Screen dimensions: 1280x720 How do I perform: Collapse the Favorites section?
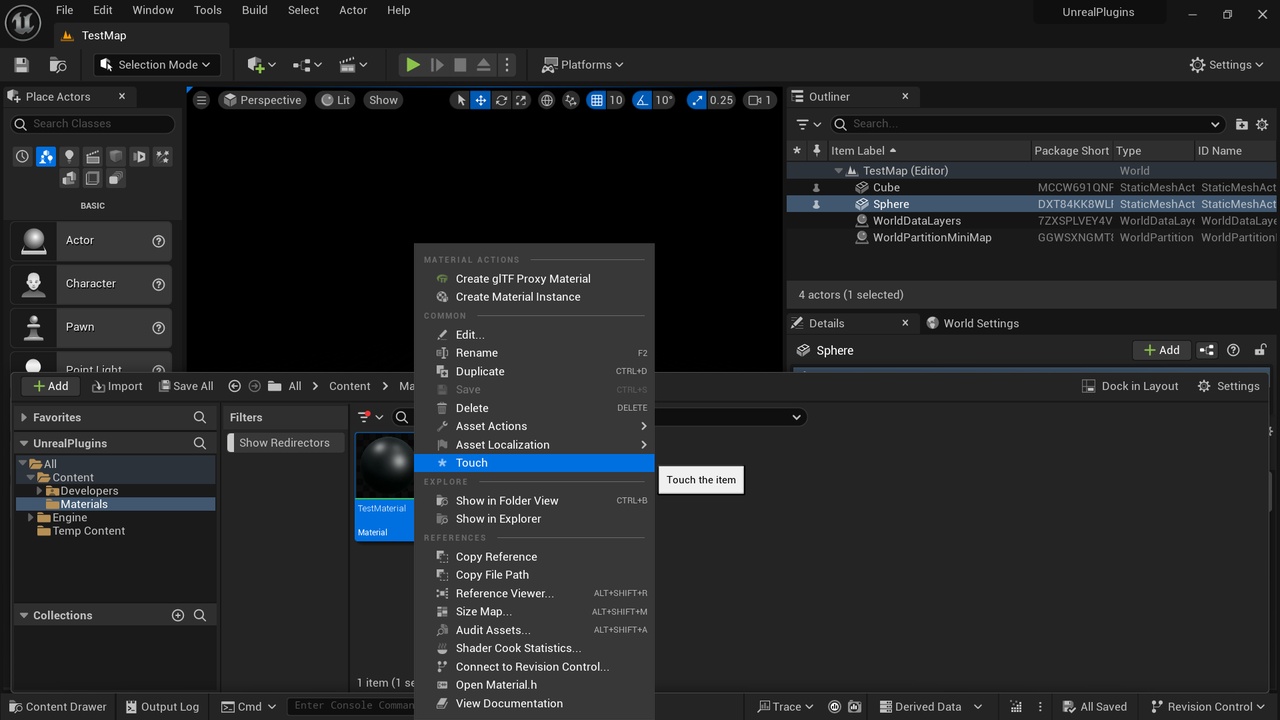24,418
